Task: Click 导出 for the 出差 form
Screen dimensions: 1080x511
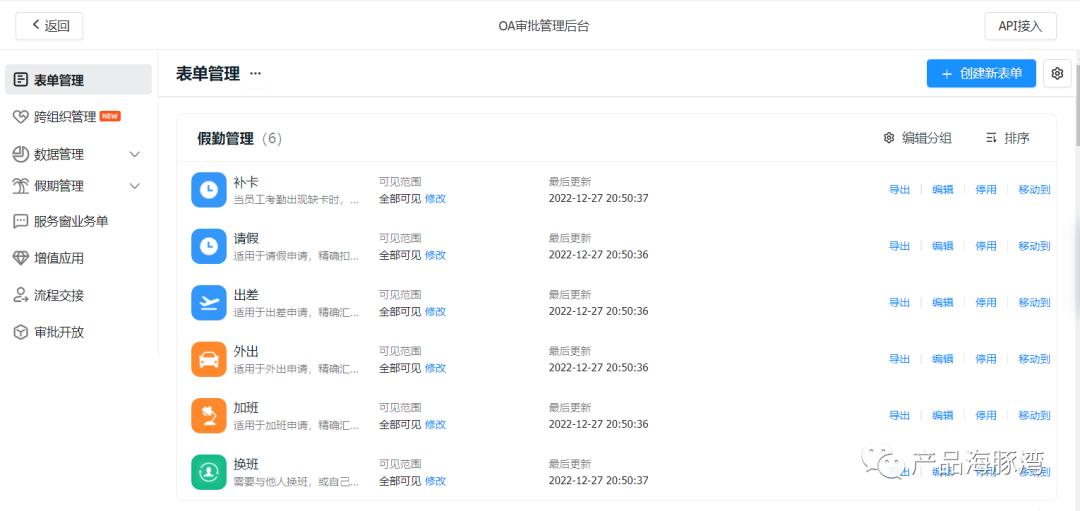Action: 900,302
